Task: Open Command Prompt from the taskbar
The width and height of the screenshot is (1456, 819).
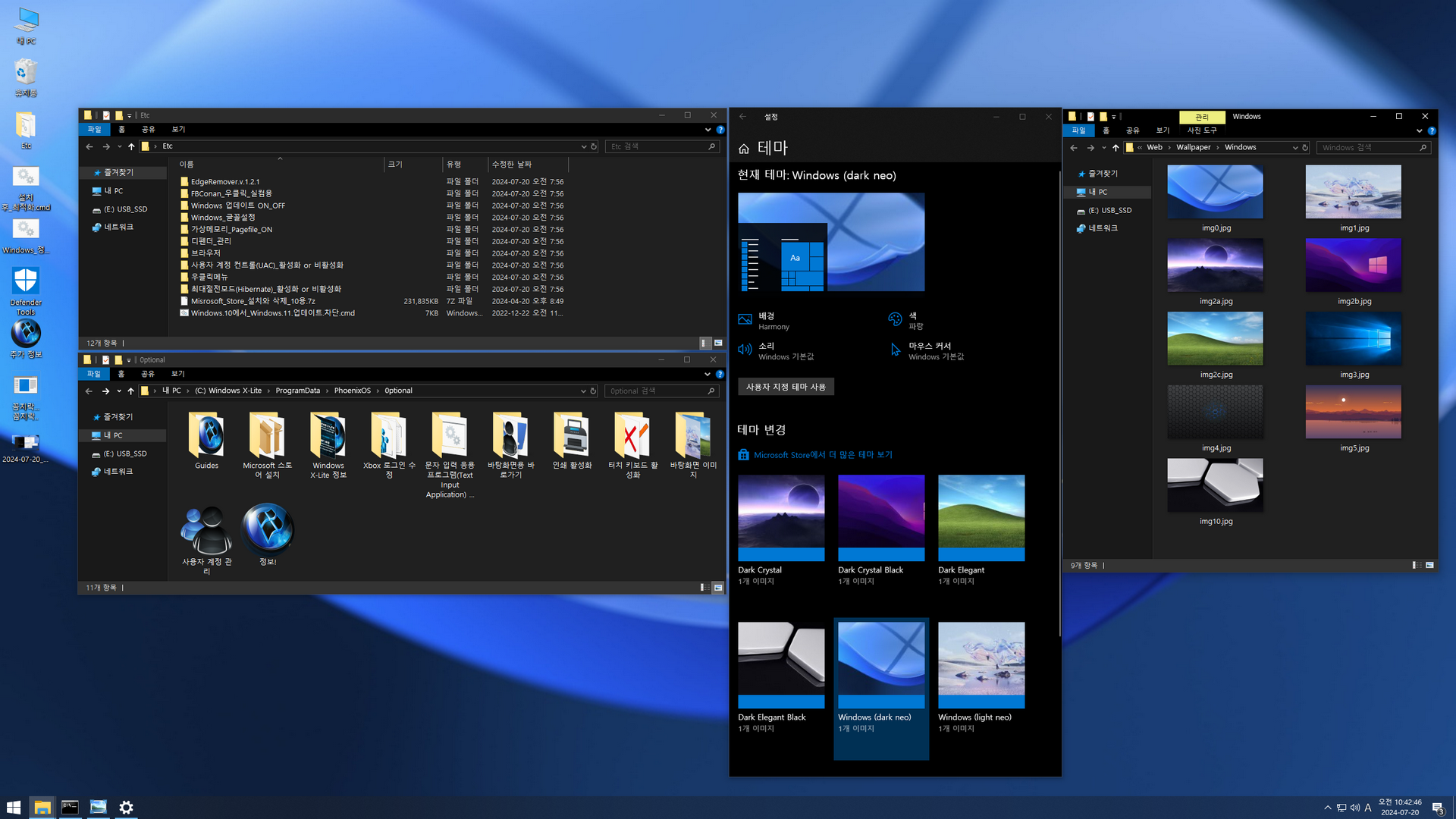Action: pos(70,807)
